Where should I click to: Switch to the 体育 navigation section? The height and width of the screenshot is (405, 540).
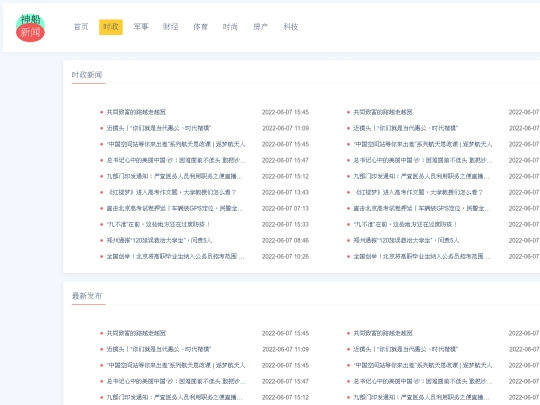pyautogui.click(x=200, y=27)
